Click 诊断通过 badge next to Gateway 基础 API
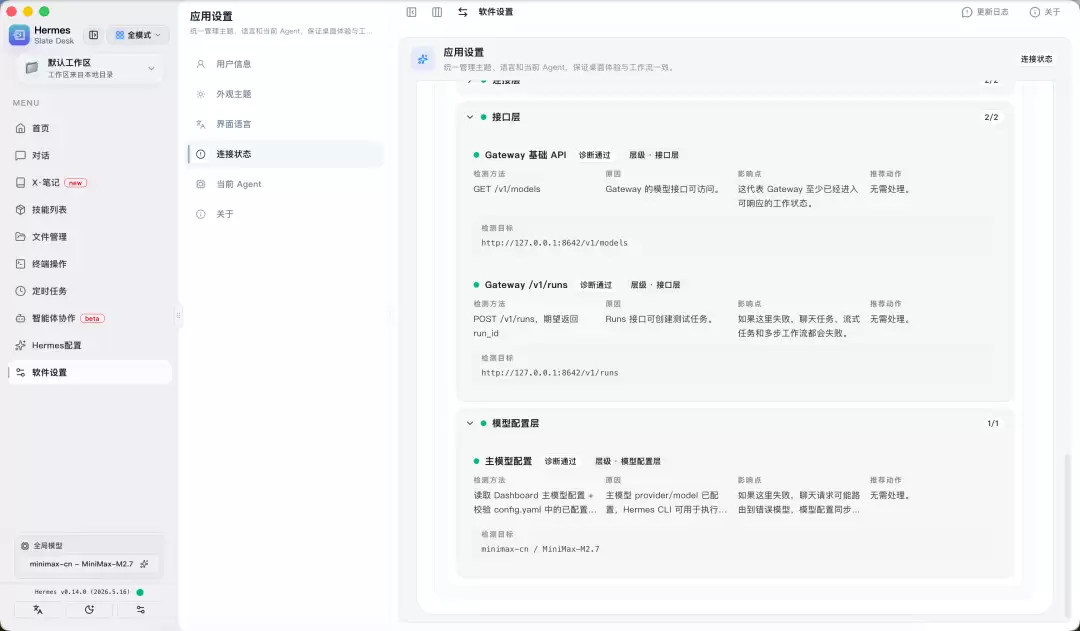The width and height of the screenshot is (1080, 631). pyautogui.click(x=594, y=155)
